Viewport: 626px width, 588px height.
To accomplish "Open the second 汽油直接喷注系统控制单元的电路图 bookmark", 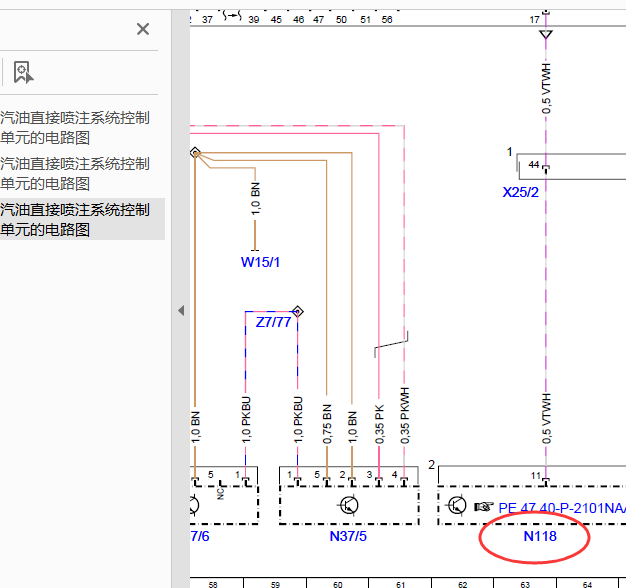I will pyautogui.click(x=76, y=174).
